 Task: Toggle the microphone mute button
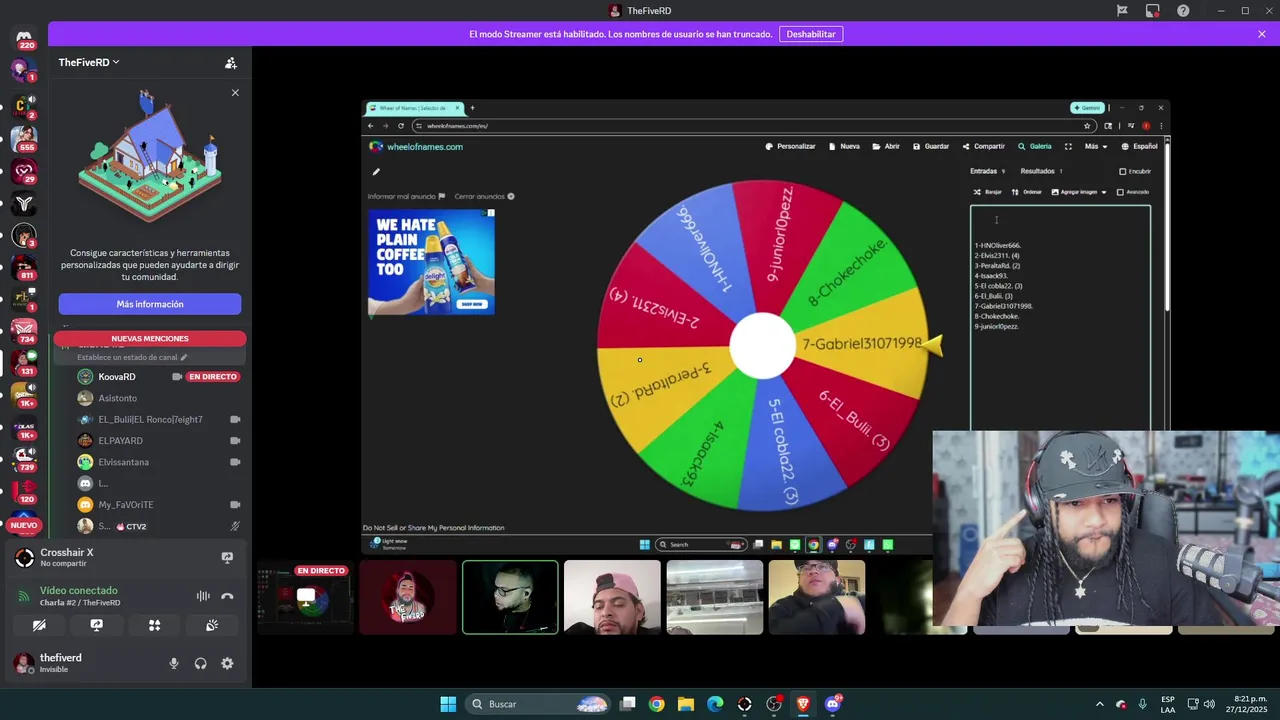tap(174, 663)
